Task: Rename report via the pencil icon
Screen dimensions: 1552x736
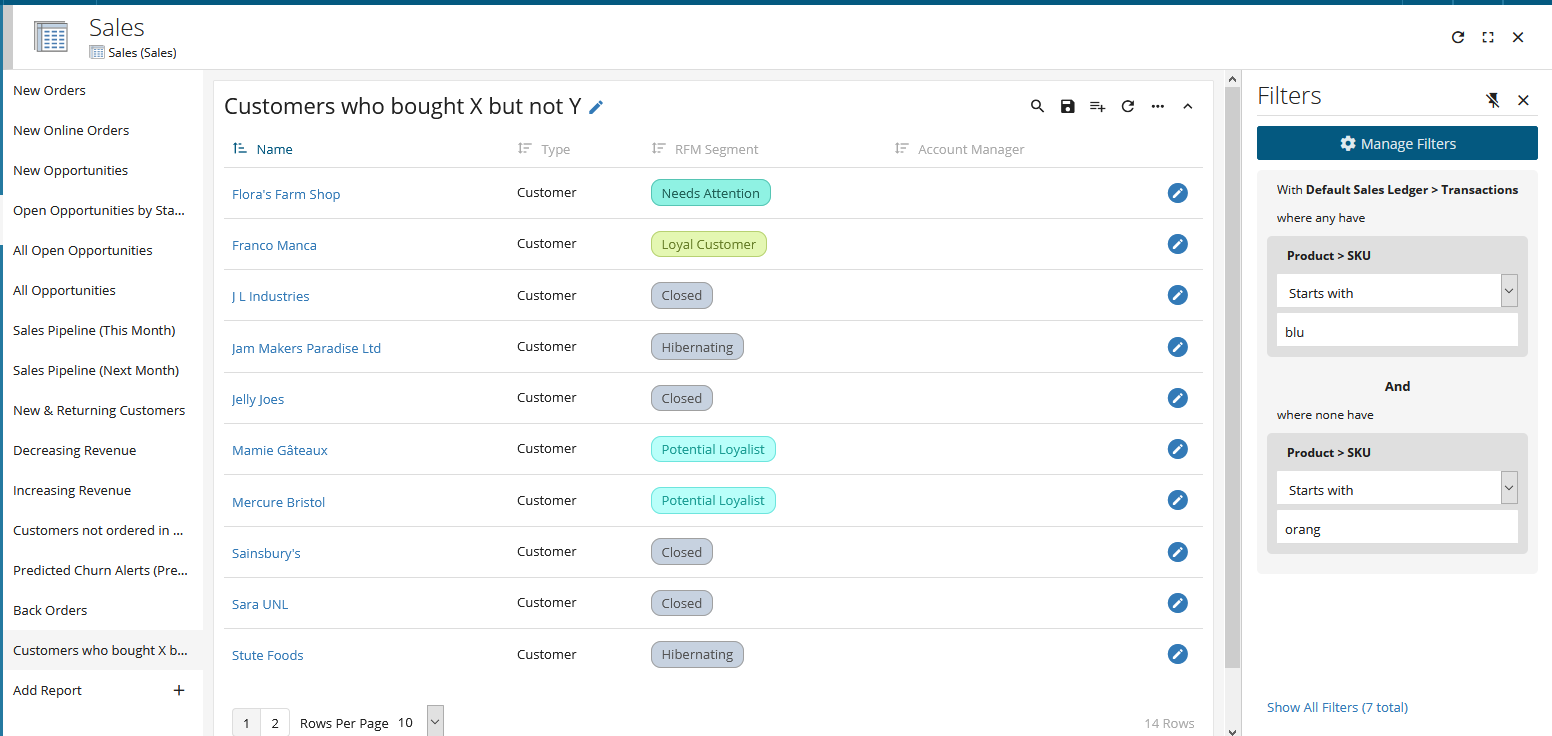Action: (x=596, y=106)
